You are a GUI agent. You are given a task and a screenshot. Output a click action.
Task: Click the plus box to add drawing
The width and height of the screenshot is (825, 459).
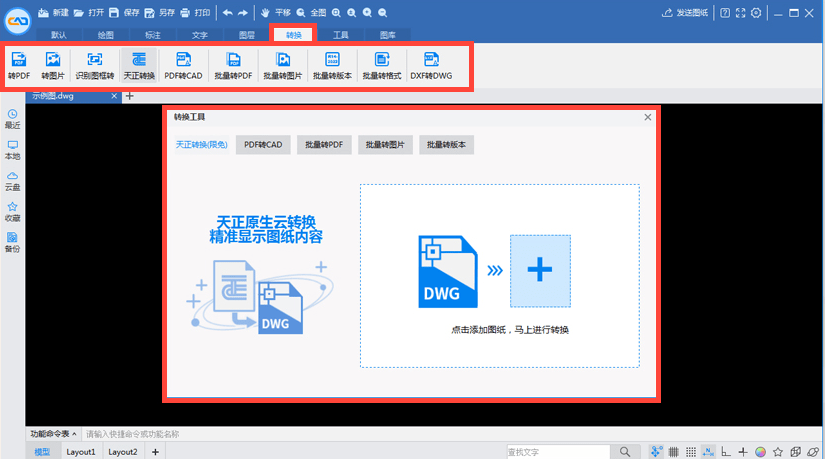pyautogui.click(x=540, y=271)
